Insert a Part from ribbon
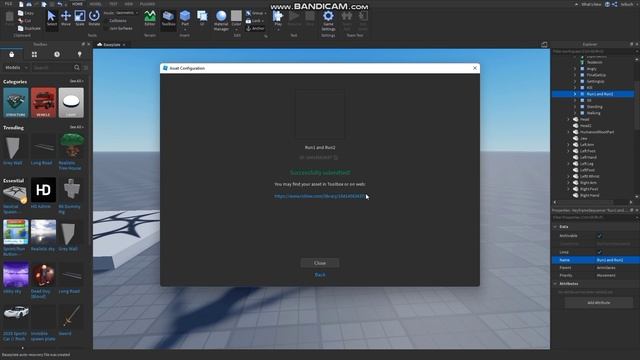Screen dimensions: 640x360 pos(185,19)
